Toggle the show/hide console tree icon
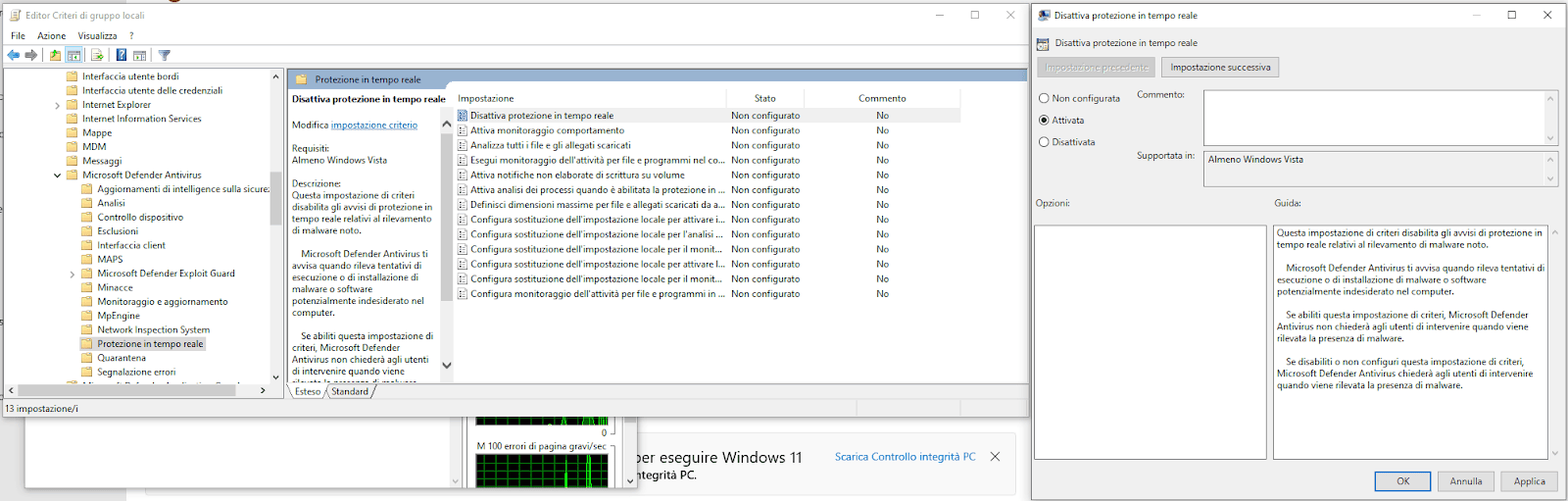Image resolution: width=1568 pixels, height=501 pixels. click(x=73, y=56)
